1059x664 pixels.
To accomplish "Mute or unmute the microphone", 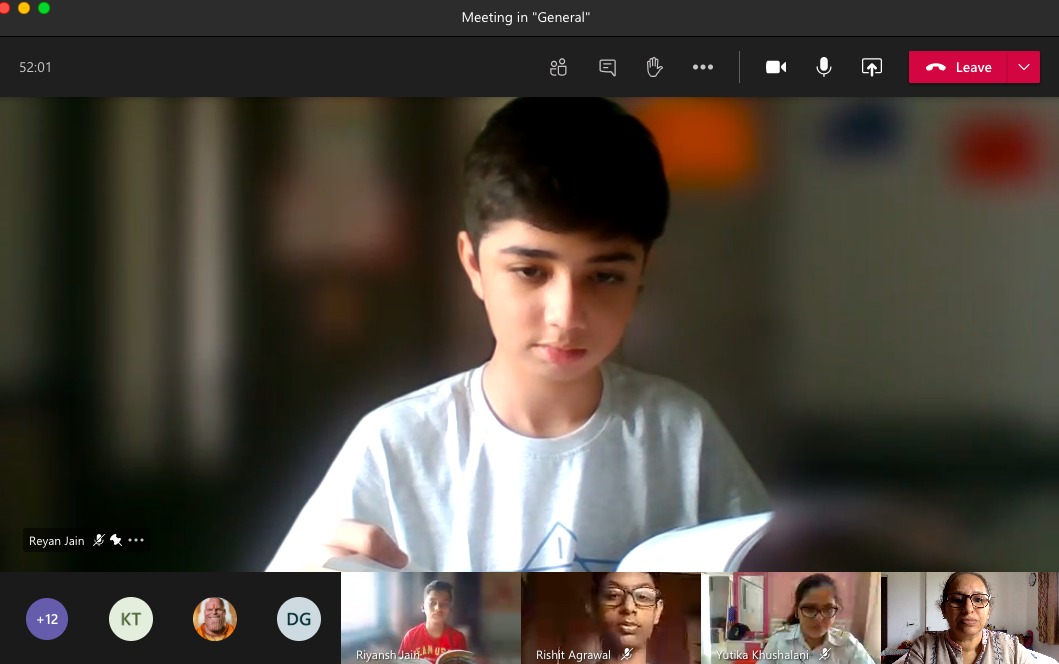I will [x=823, y=67].
